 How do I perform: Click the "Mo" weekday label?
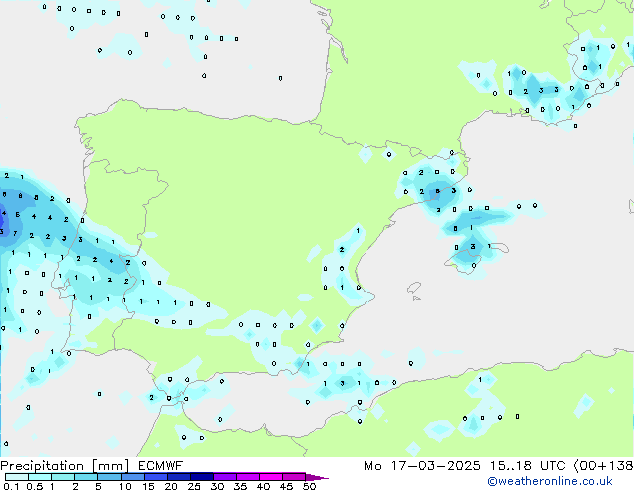(372, 466)
